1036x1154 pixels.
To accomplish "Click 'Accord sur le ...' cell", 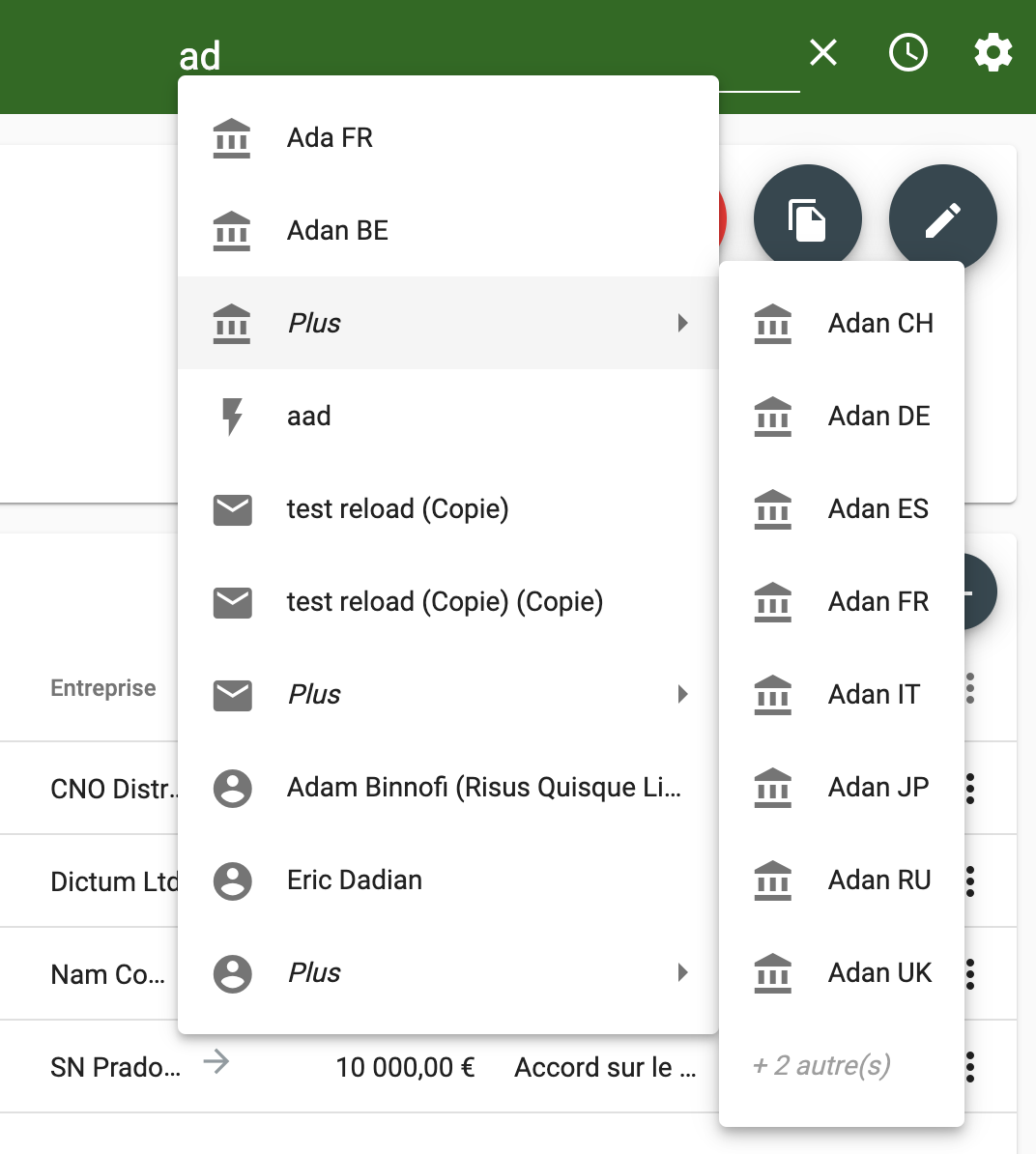I will [605, 1067].
